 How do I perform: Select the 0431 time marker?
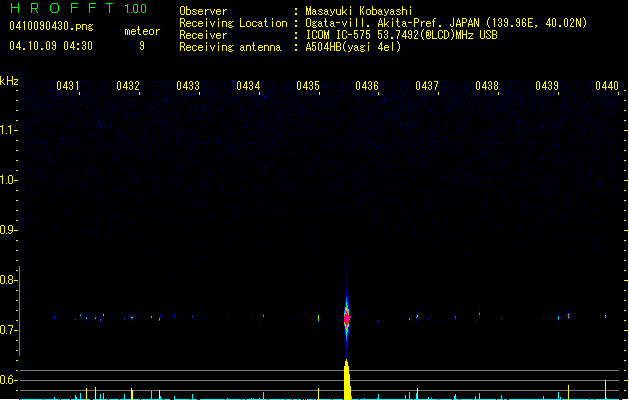tap(68, 86)
